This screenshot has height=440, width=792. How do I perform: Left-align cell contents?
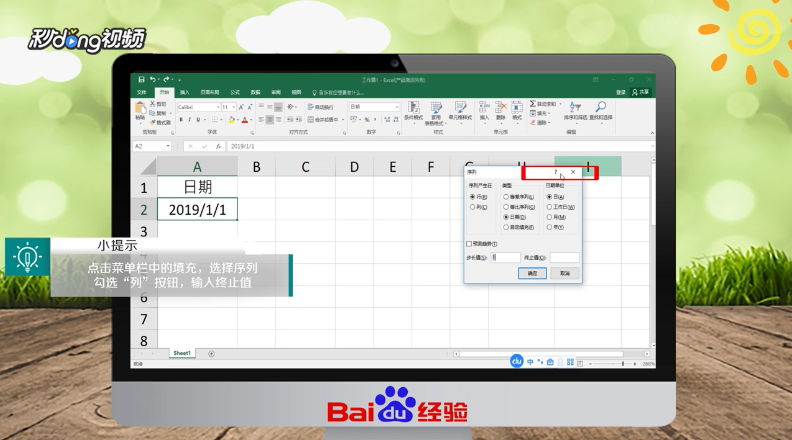[261, 120]
